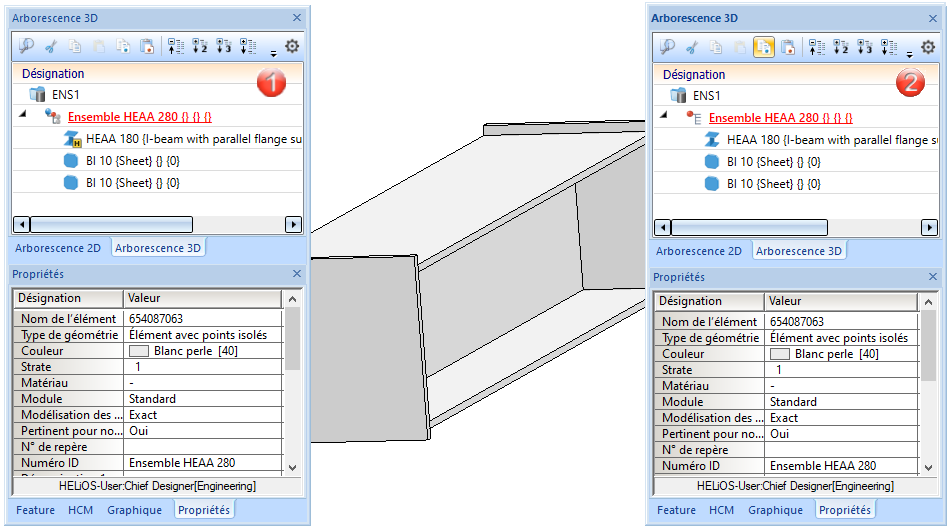
Task: Click right scroll arrow of left tree scrollbar
Action: [x=293, y=225]
